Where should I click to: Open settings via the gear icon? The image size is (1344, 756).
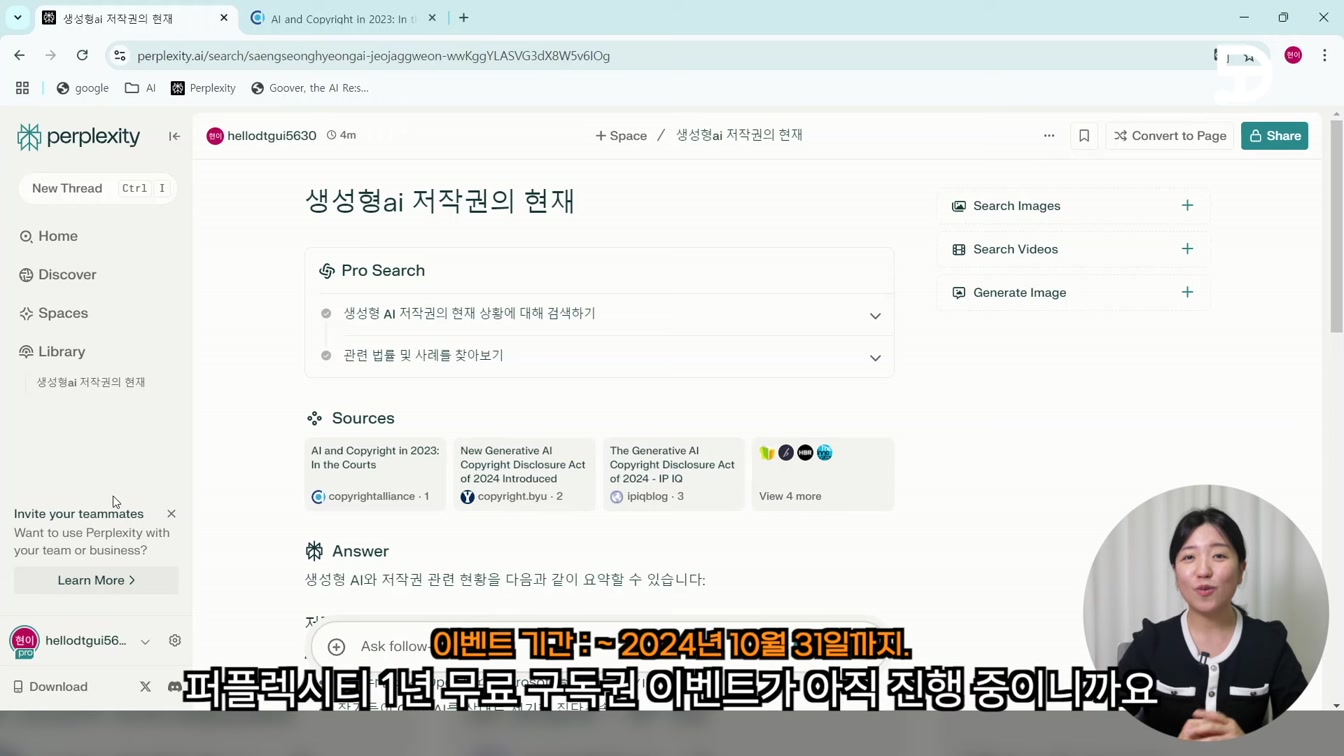click(175, 641)
